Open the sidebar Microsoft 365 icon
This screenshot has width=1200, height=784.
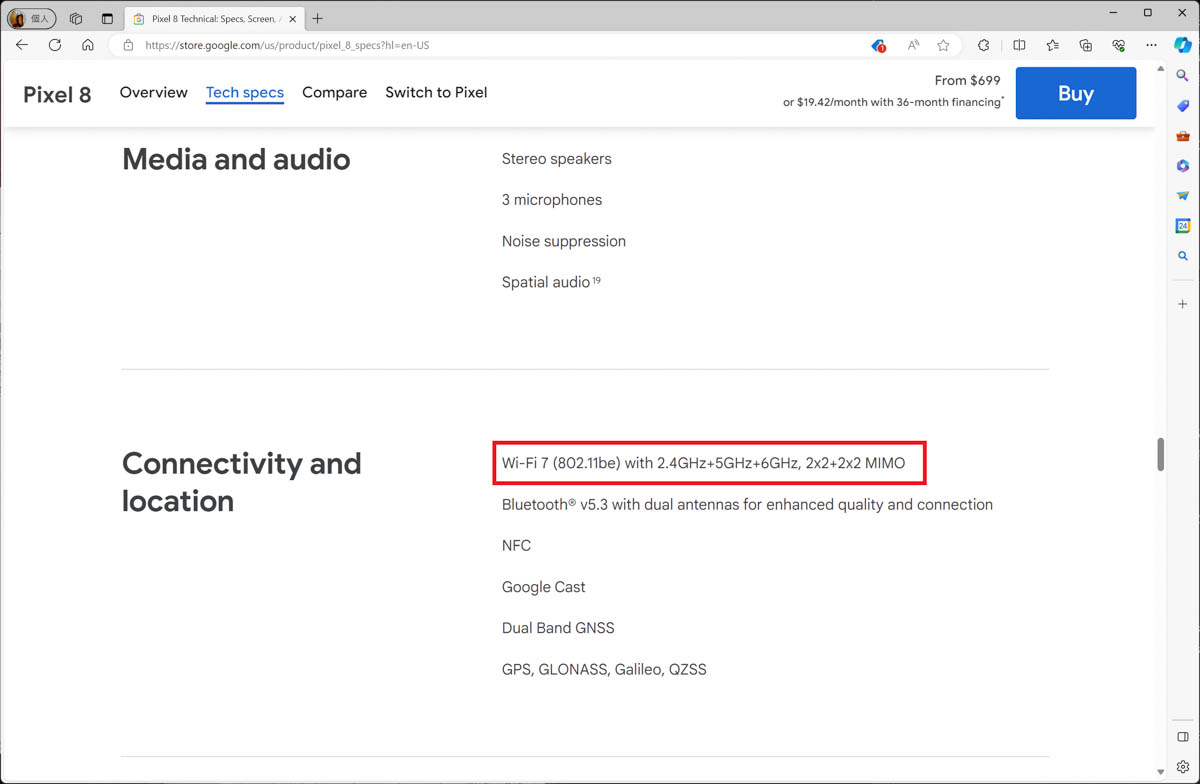[1182, 166]
